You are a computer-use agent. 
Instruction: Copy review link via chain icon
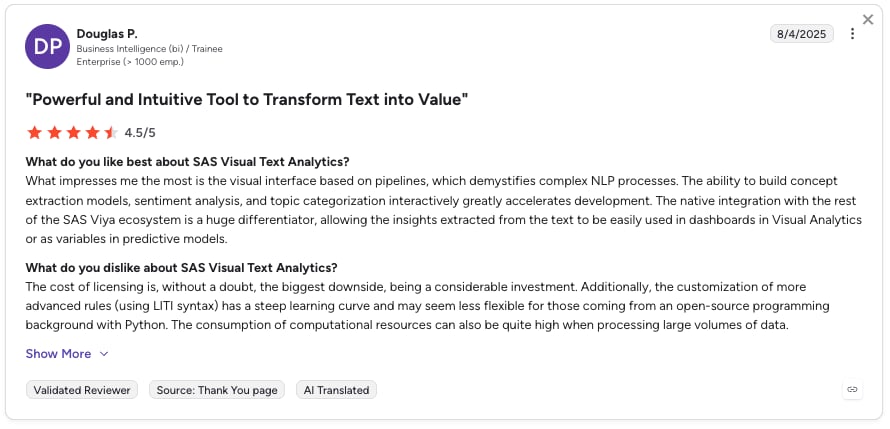(x=852, y=389)
